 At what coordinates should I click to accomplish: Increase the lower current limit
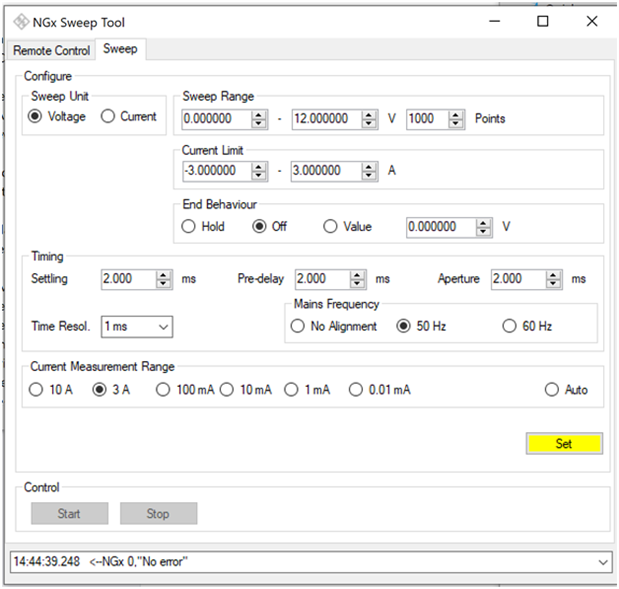(259, 167)
